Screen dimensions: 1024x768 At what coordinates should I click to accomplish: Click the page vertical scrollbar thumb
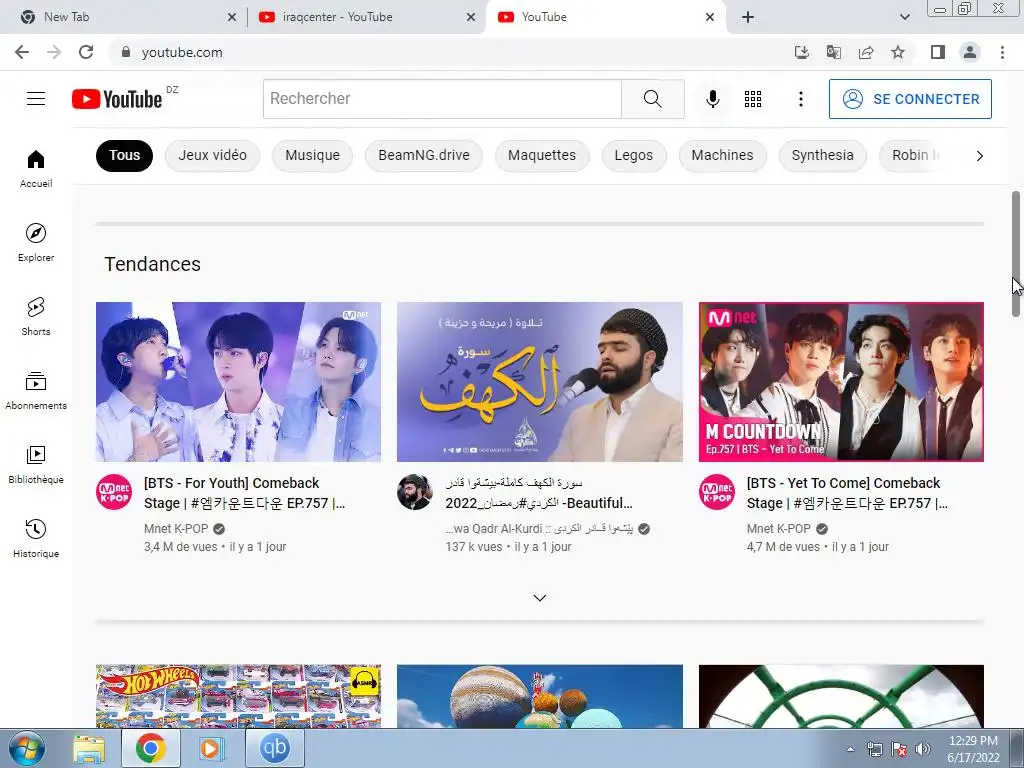coord(1016,253)
